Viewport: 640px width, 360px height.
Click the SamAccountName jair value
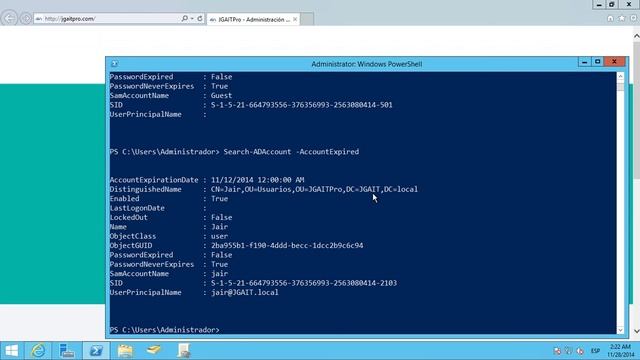tap(220, 274)
